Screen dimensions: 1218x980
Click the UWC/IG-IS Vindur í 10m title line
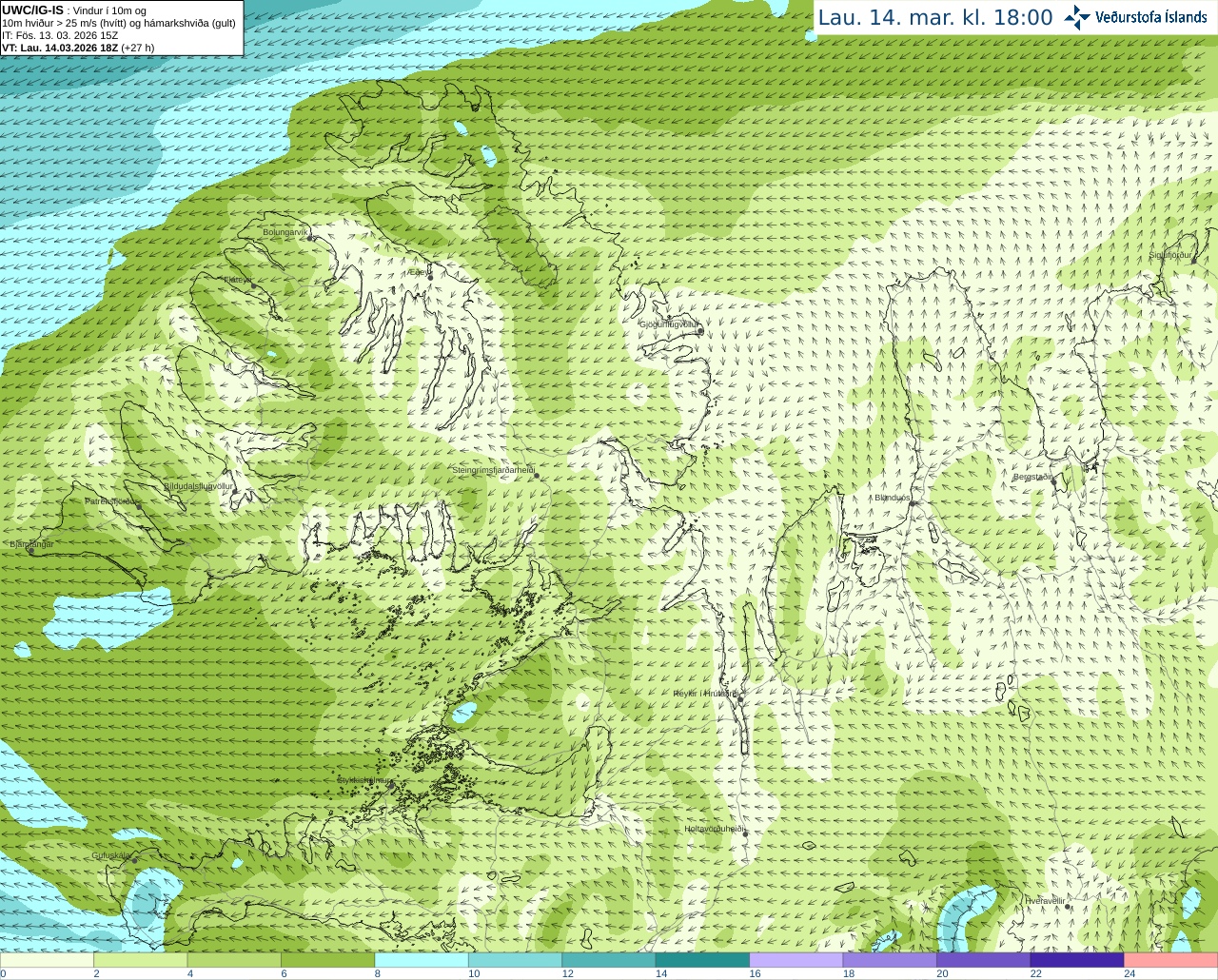click(x=74, y=10)
